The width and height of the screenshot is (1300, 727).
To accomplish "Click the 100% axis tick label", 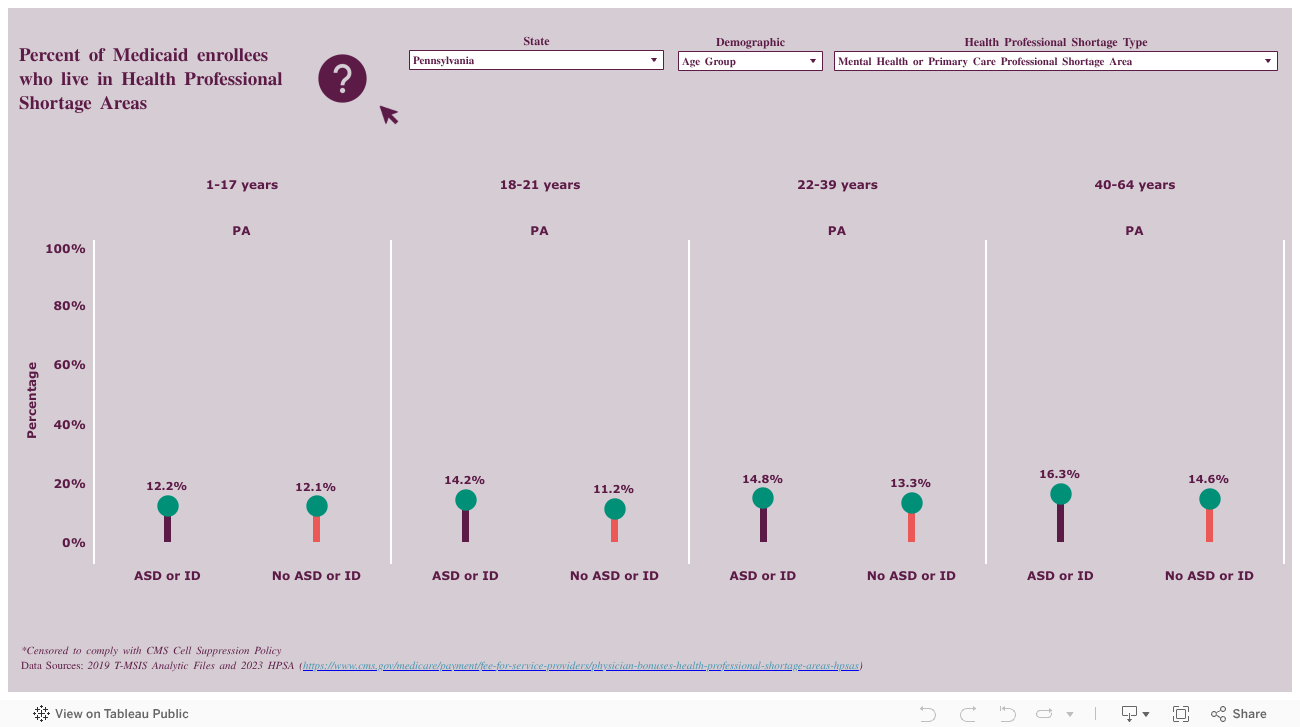I will coord(66,248).
